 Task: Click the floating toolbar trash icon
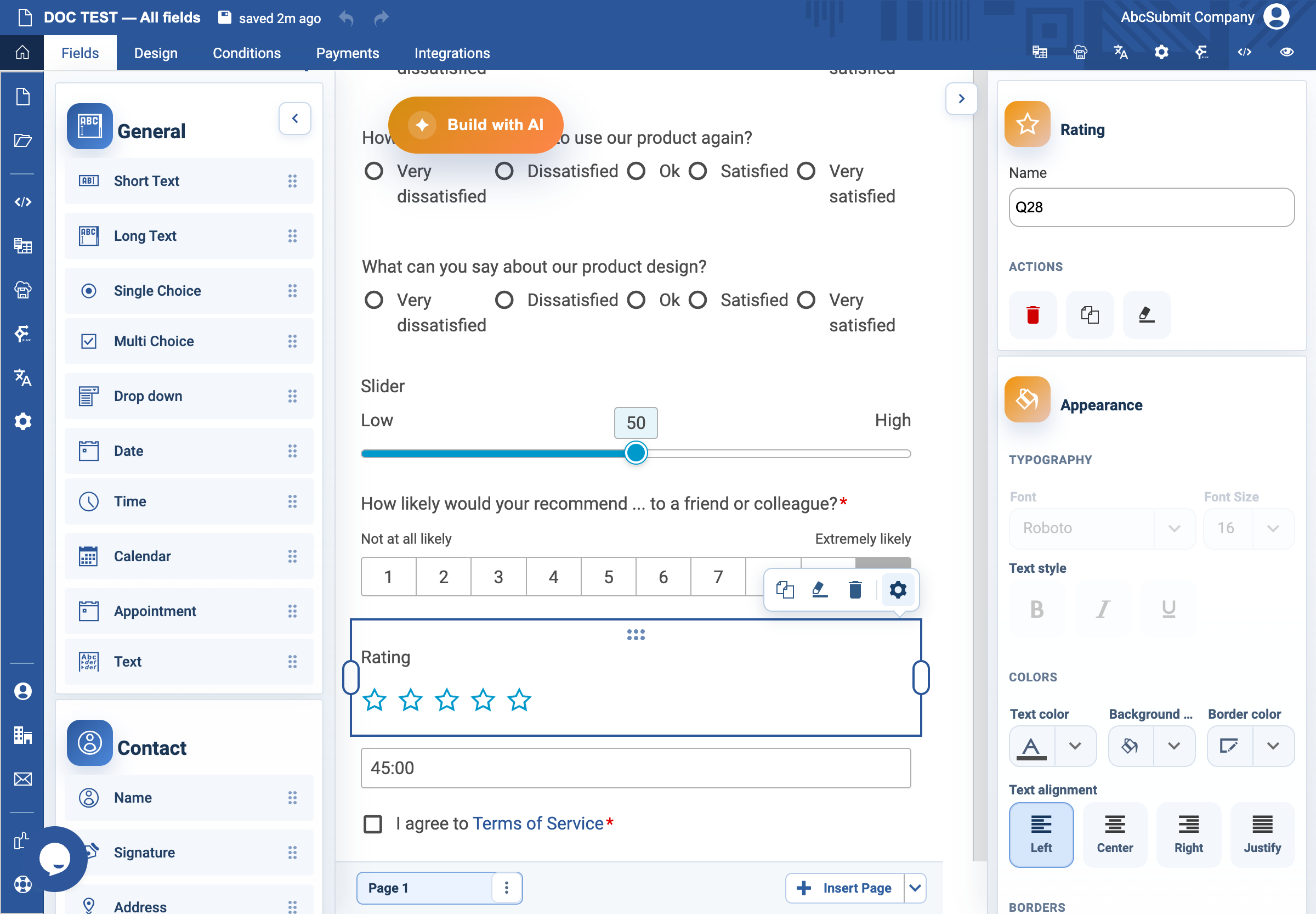[855, 589]
